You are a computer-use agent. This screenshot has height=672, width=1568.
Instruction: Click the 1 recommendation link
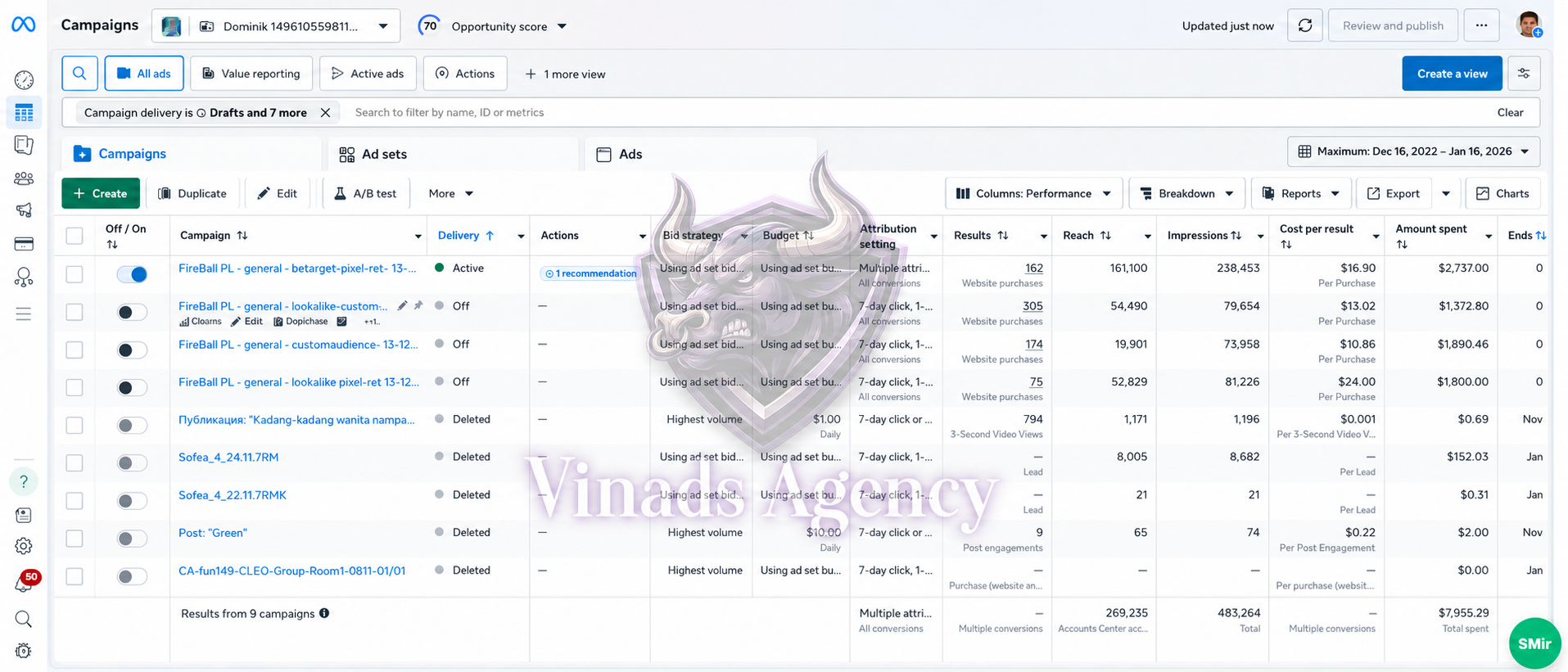590,273
